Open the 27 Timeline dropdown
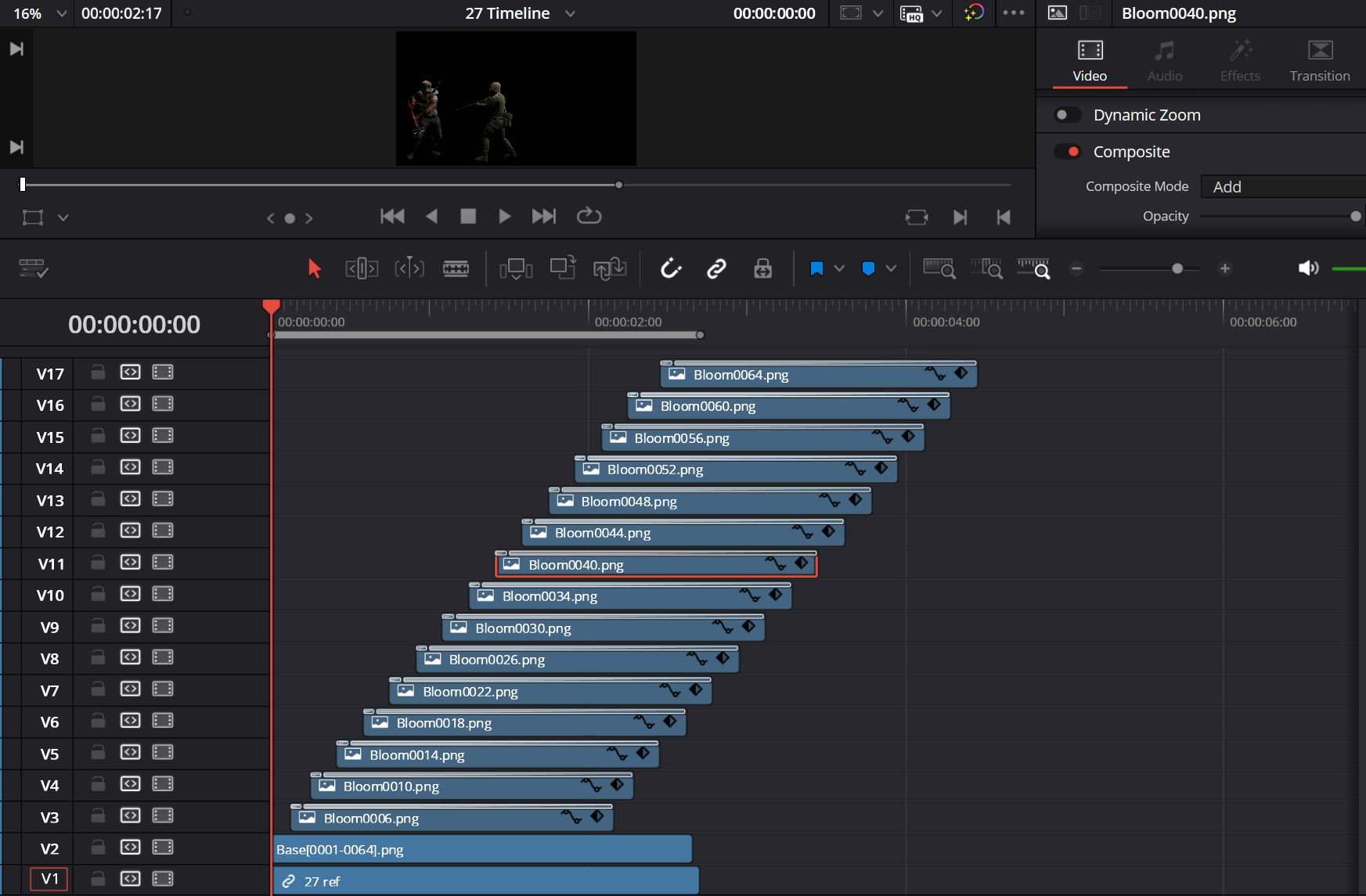This screenshot has width=1366, height=896. point(569,13)
